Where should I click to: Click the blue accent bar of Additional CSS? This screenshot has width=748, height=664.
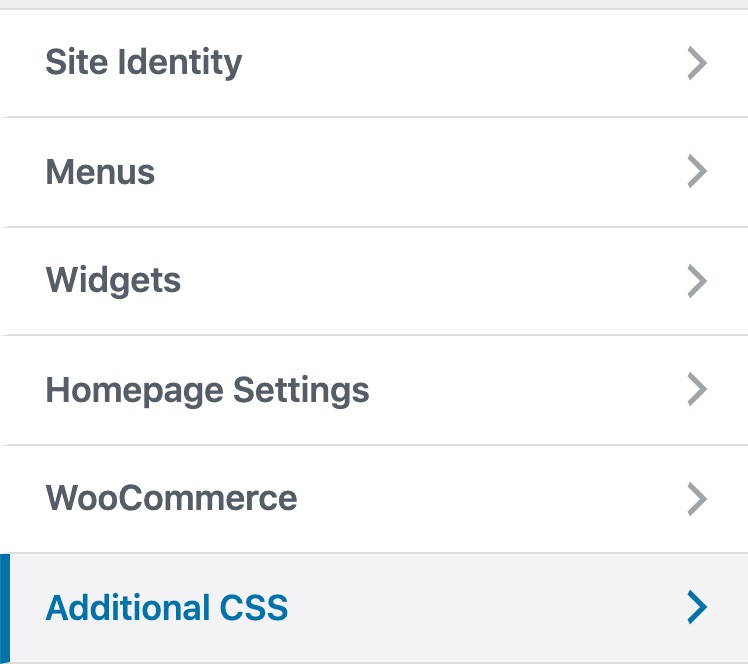coord(5,608)
